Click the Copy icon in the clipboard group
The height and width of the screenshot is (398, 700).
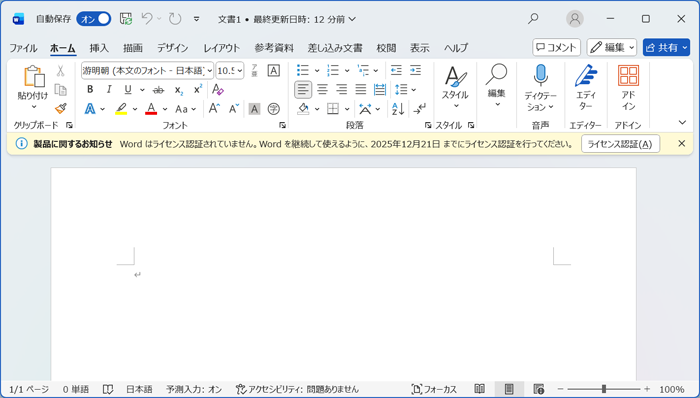pyautogui.click(x=60, y=90)
